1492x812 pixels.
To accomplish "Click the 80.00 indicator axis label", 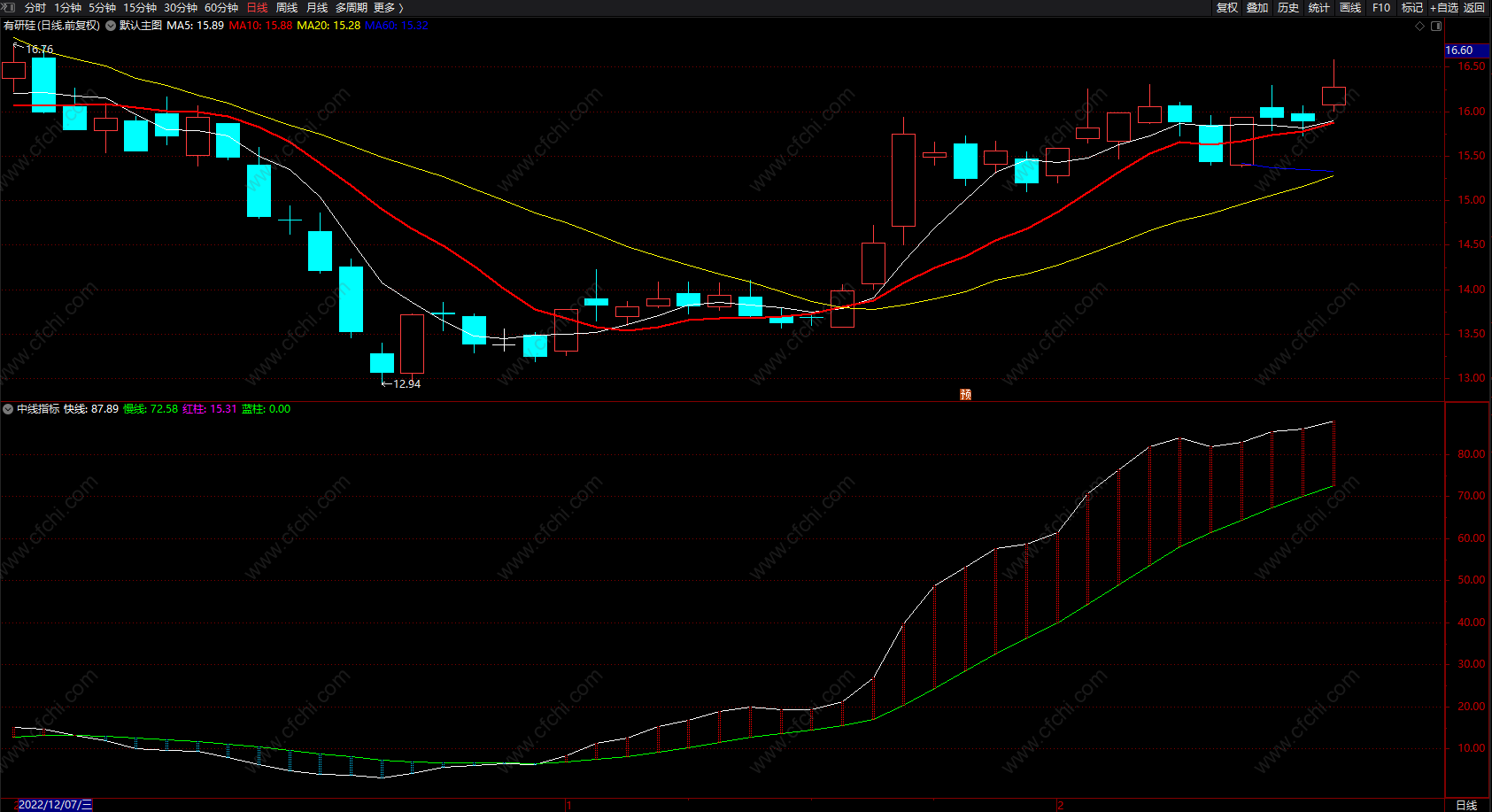I will [x=1472, y=454].
